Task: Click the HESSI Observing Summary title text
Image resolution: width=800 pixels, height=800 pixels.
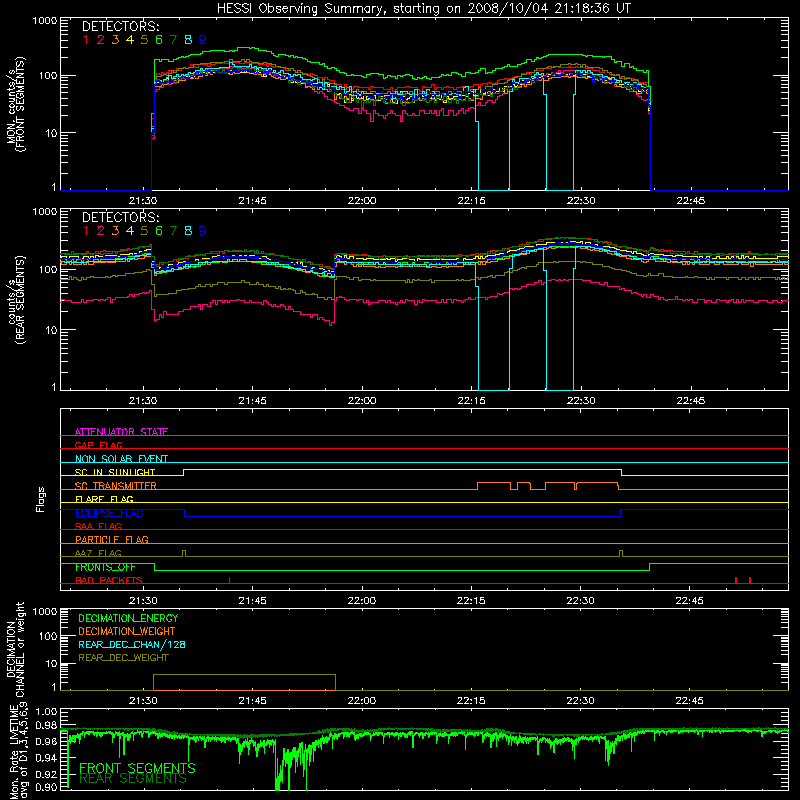Action: [423, 8]
